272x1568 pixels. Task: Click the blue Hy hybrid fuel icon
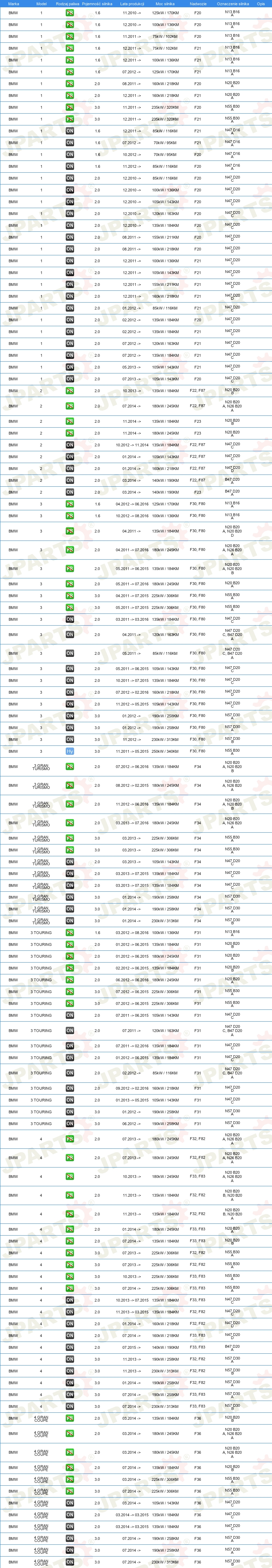(x=70, y=751)
